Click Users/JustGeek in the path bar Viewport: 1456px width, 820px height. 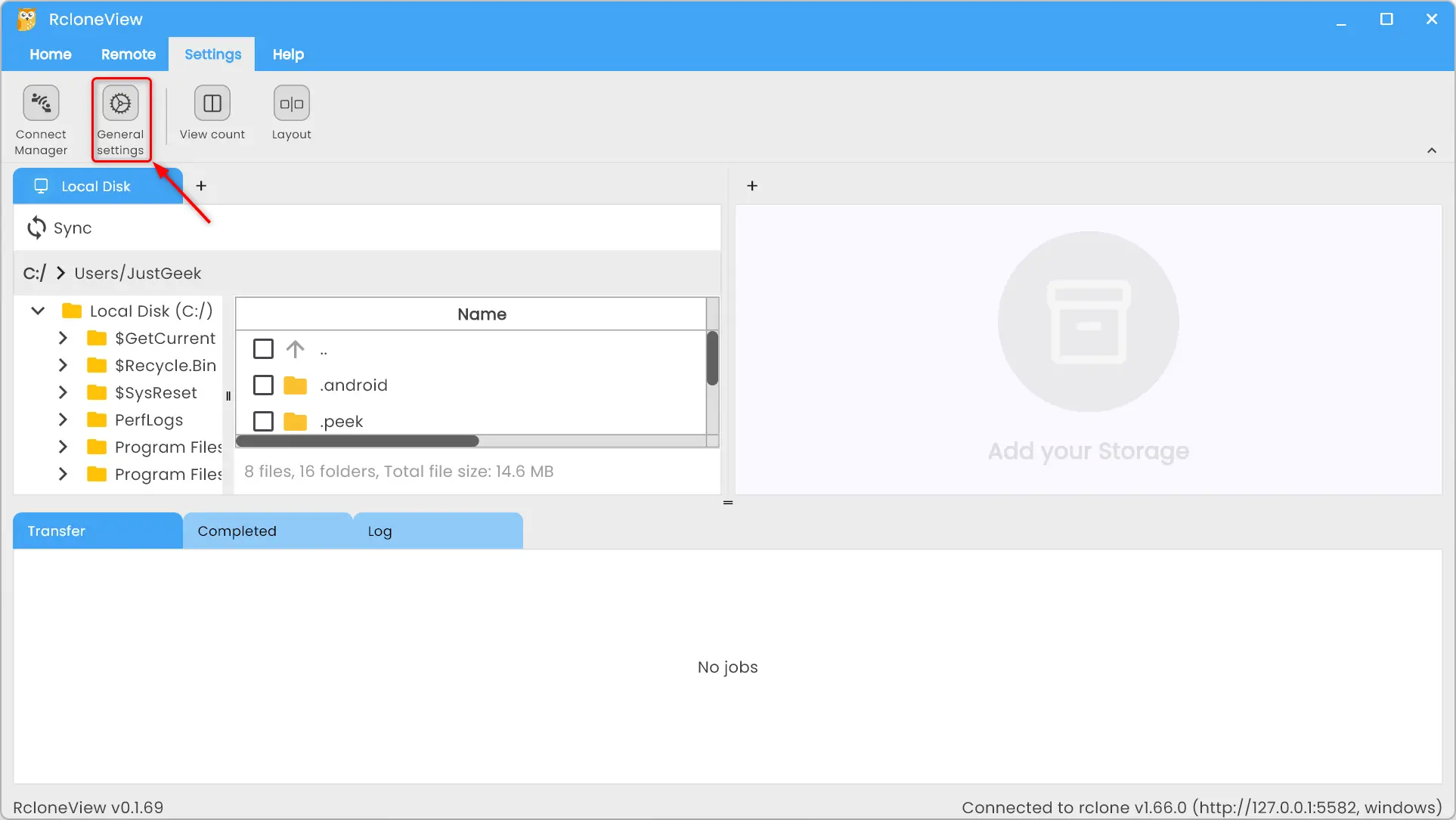point(138,273)
